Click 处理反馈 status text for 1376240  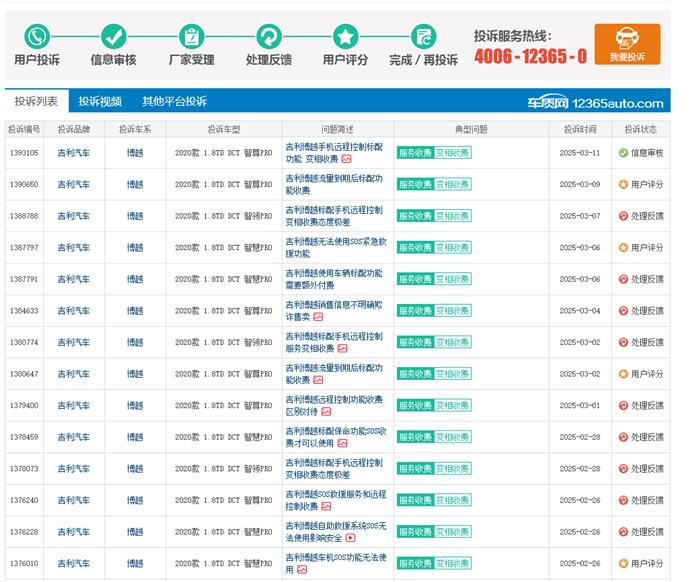pyautogui.click(x=647, y=500)
